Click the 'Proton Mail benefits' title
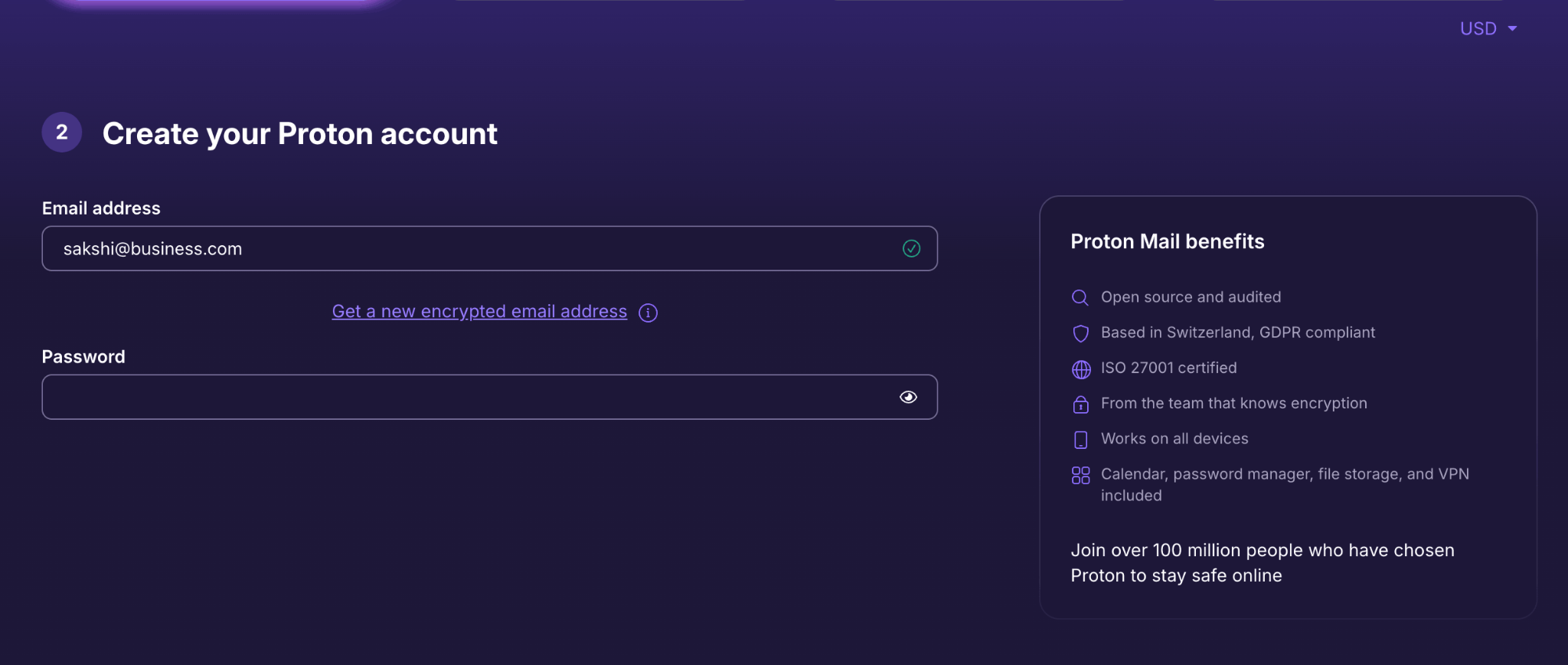This screenshot has height=665, width=1568. click(1168, 241)
